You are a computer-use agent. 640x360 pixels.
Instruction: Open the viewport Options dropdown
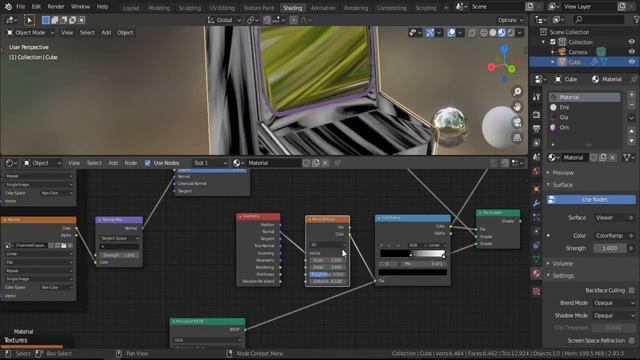pos(510,20)
